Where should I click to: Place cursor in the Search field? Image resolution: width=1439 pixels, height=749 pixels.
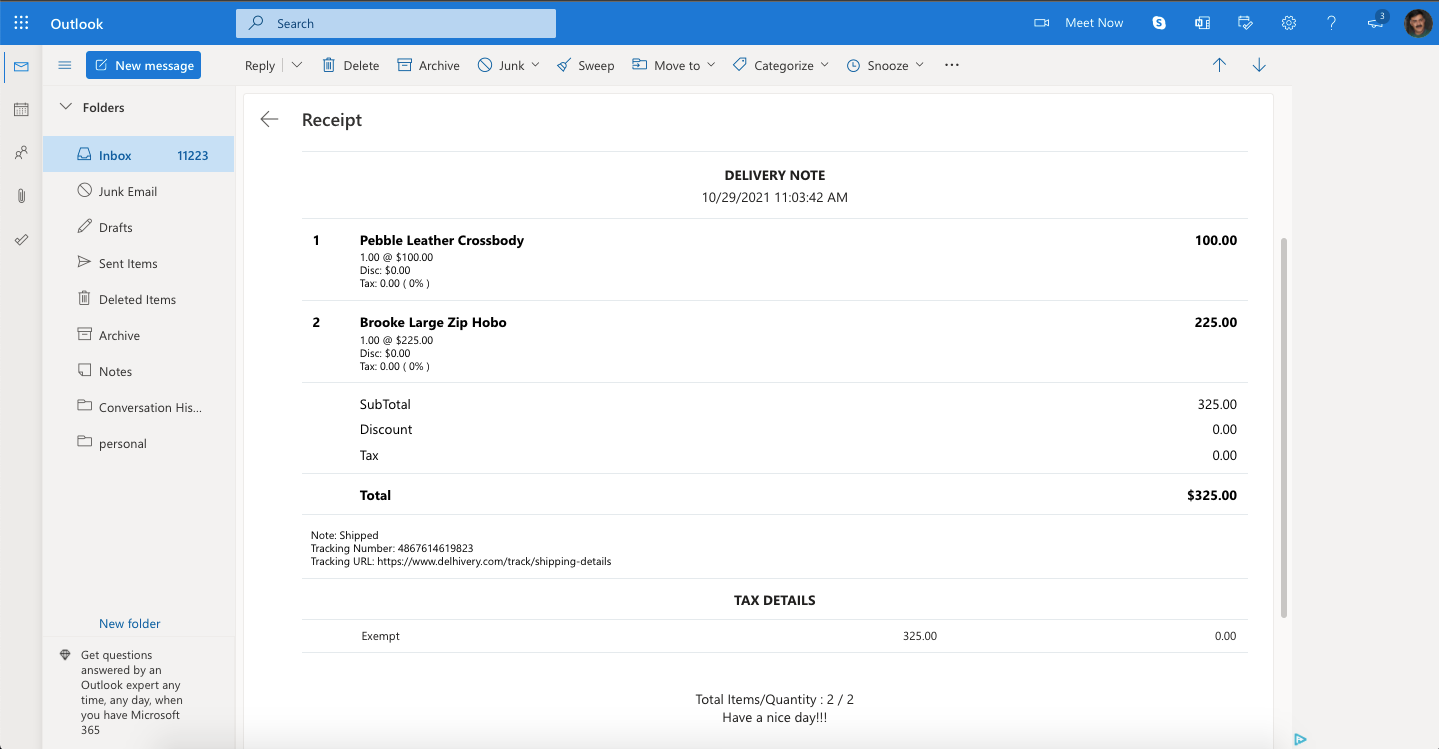click(395, 22)
